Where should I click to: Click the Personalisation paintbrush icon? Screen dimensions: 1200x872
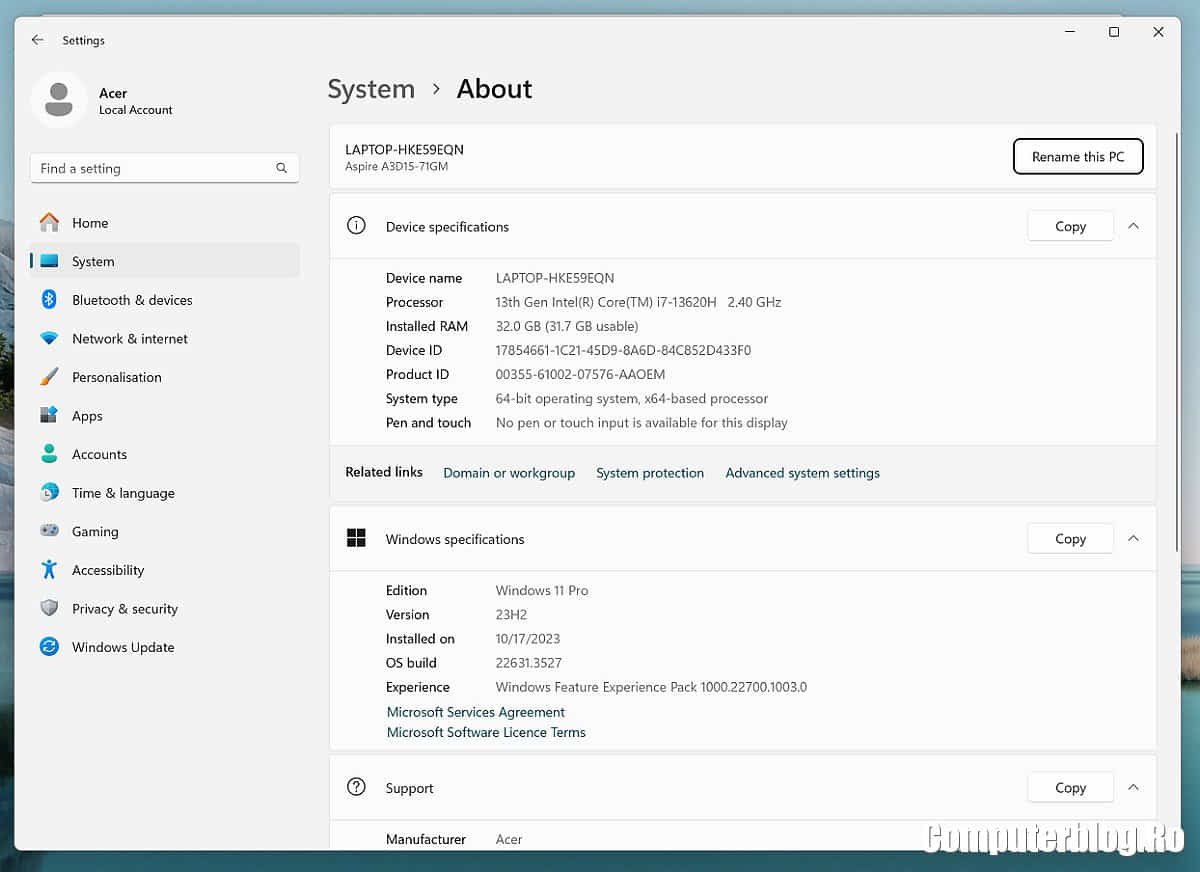coord(49,377)
